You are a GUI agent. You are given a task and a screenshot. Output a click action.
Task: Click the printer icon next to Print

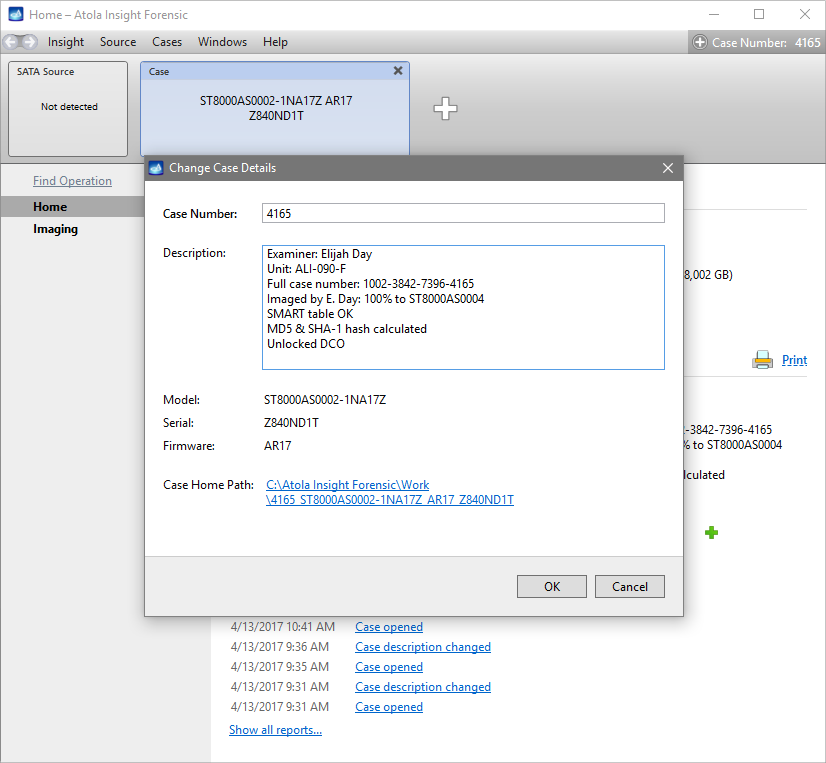(762, 360)
